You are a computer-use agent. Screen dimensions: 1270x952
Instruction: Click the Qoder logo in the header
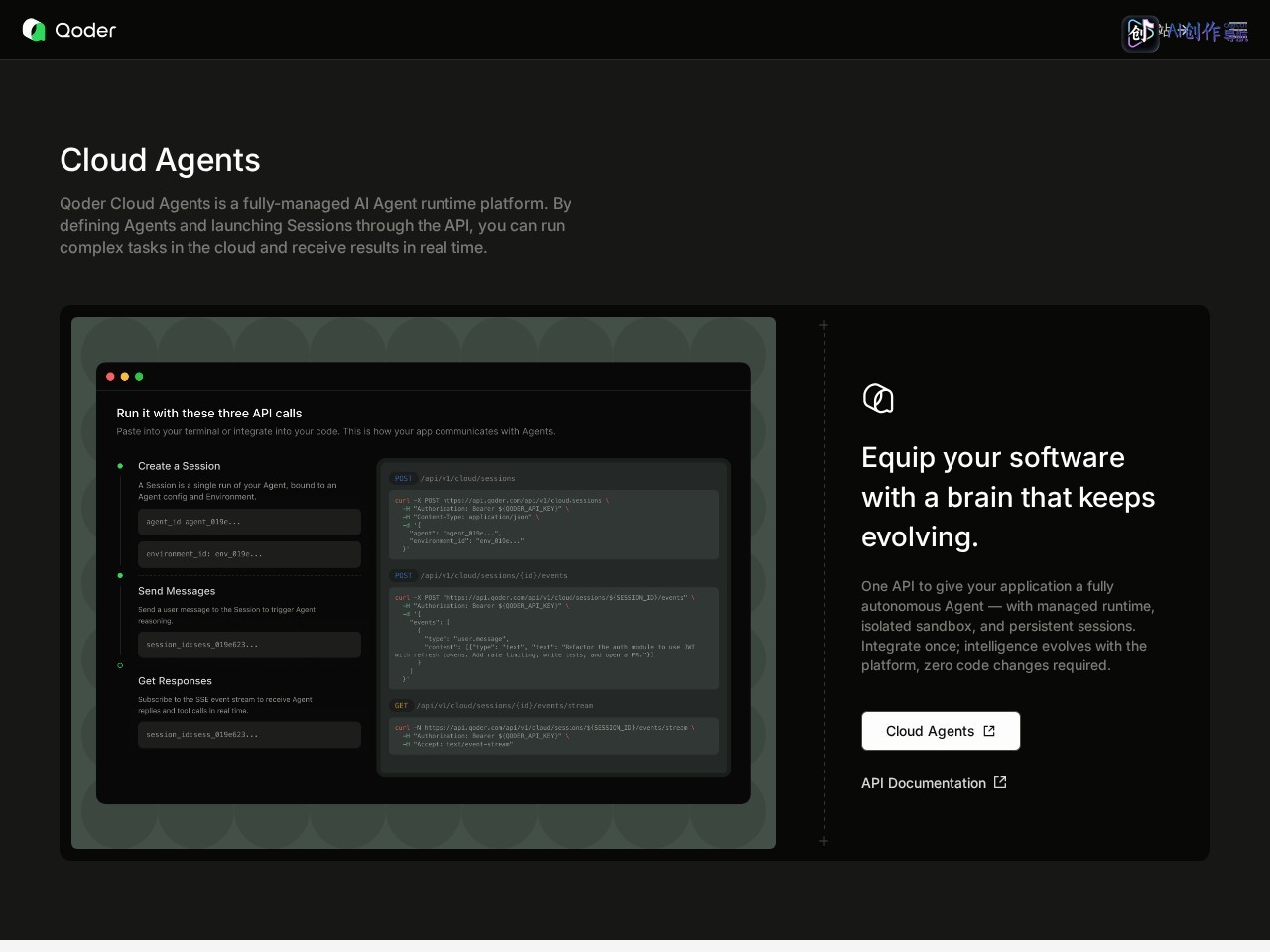[69, 30]
